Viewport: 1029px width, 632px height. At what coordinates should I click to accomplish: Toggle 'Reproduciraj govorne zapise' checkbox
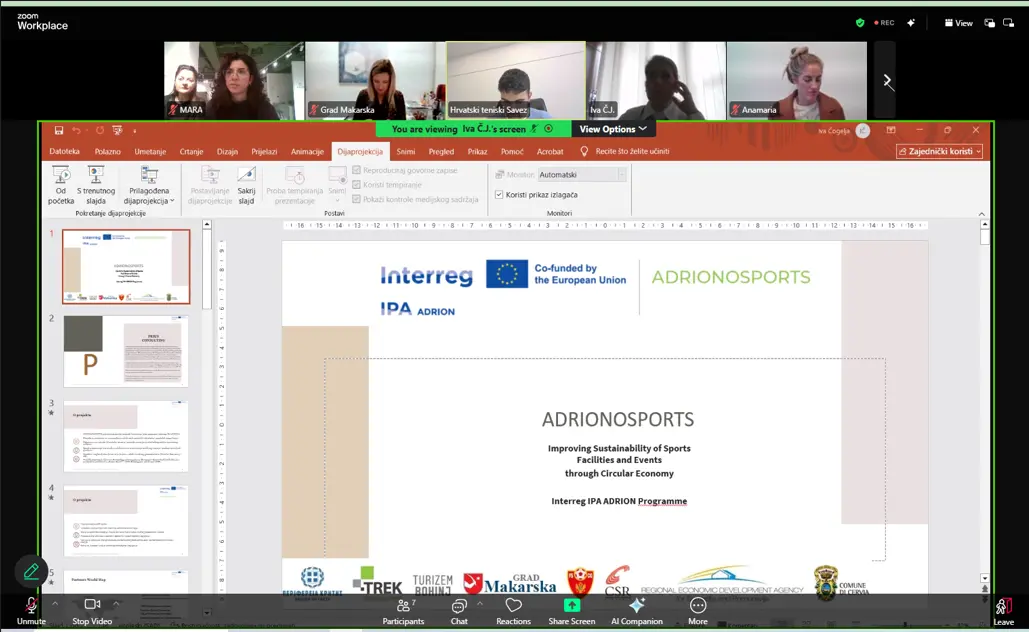pyautogui.click(x=357, y=171)
